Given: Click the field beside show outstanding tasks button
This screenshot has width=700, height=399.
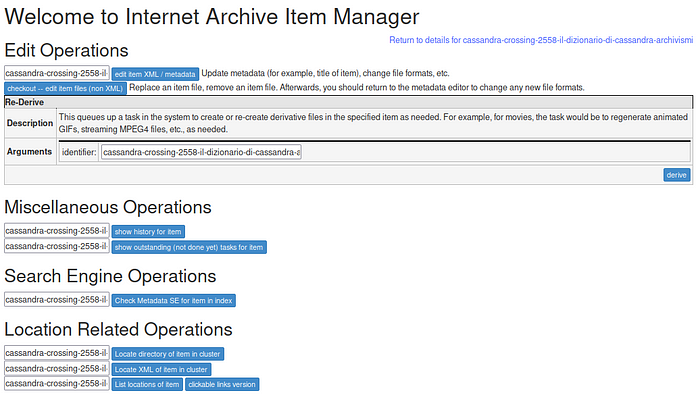Looking at the screenshot, I should point(57,246).
